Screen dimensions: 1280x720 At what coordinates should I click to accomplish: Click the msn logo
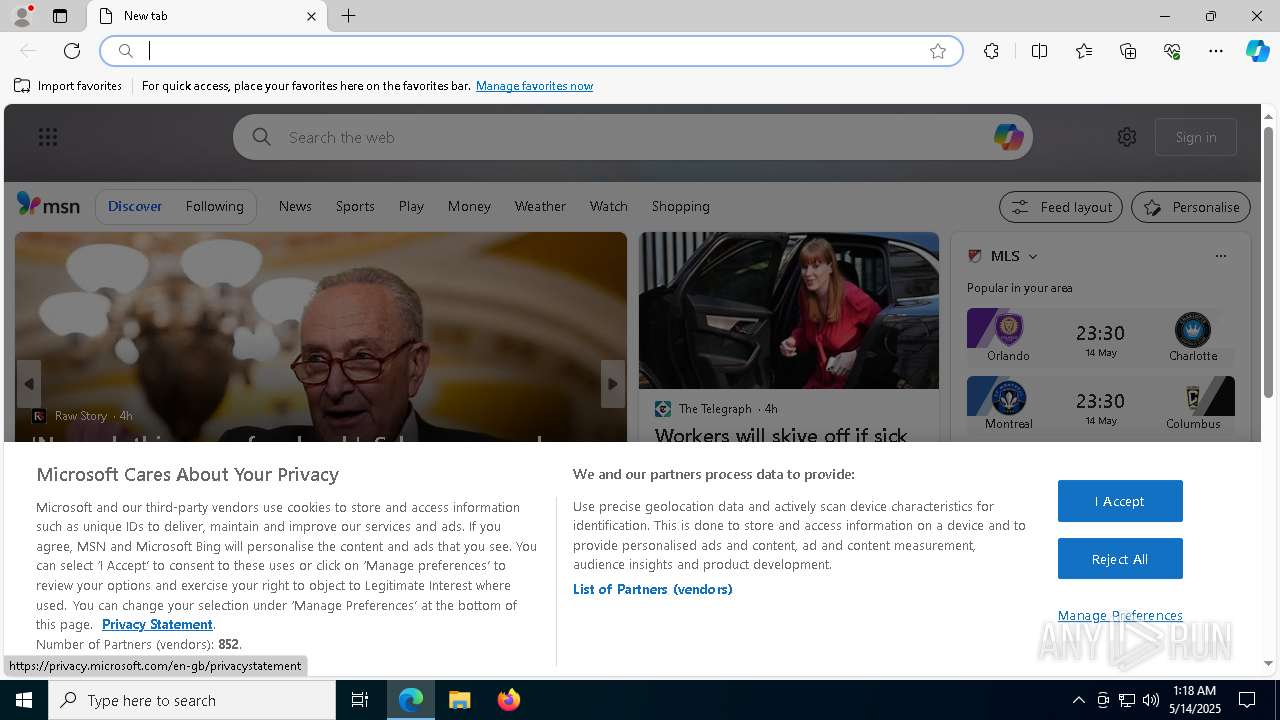48,205
